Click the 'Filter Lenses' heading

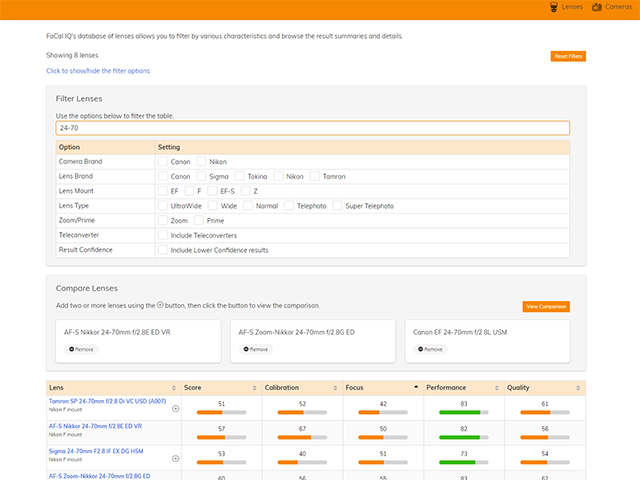point(79,99)
